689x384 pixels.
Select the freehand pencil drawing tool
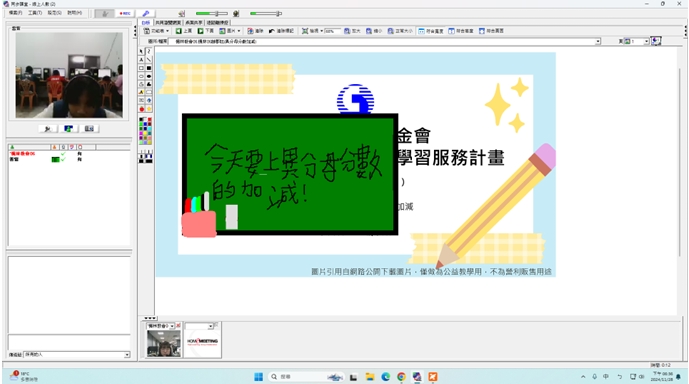coord(149,51)
